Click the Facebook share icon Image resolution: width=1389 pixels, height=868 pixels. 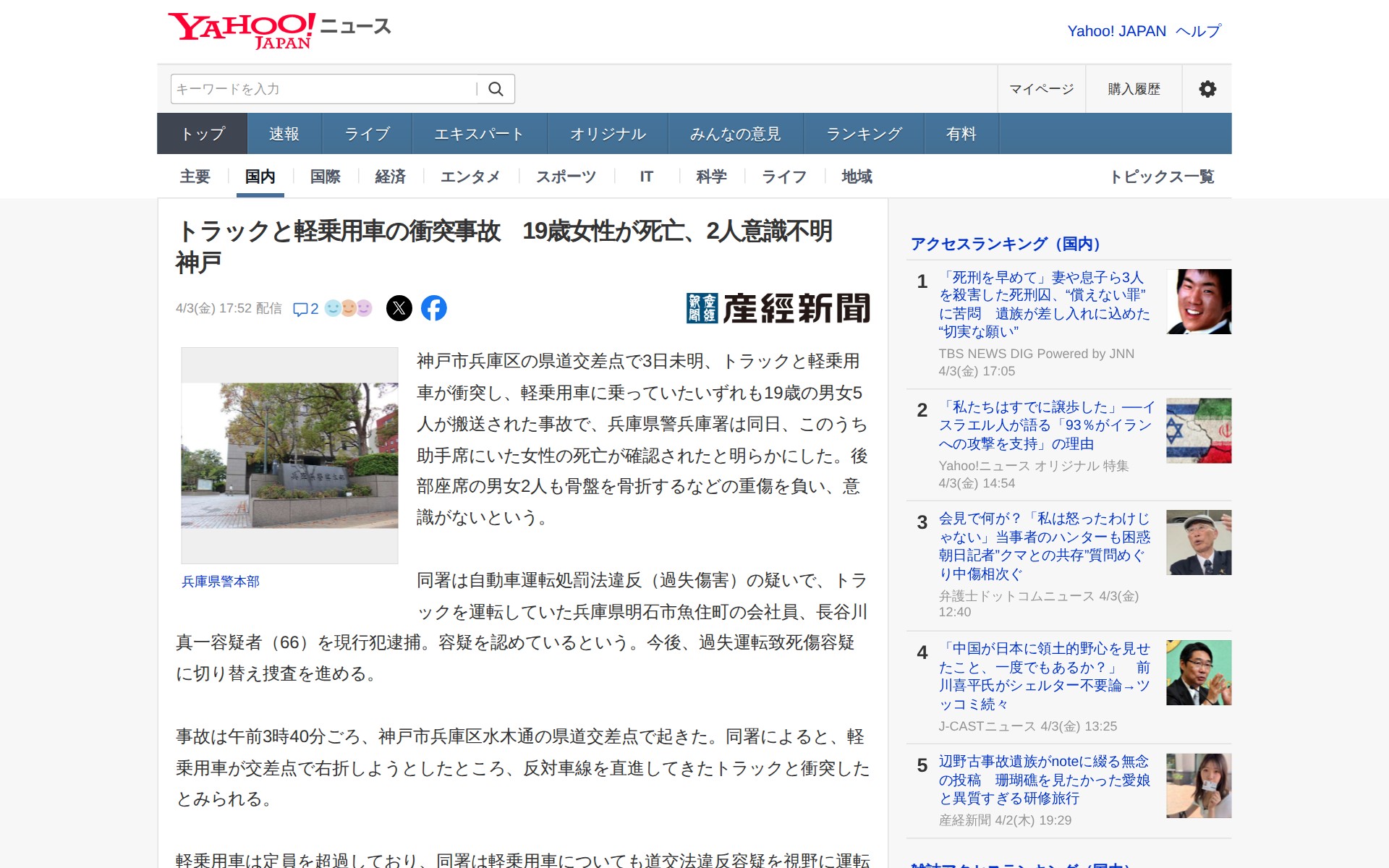click(x=433, y=307)
